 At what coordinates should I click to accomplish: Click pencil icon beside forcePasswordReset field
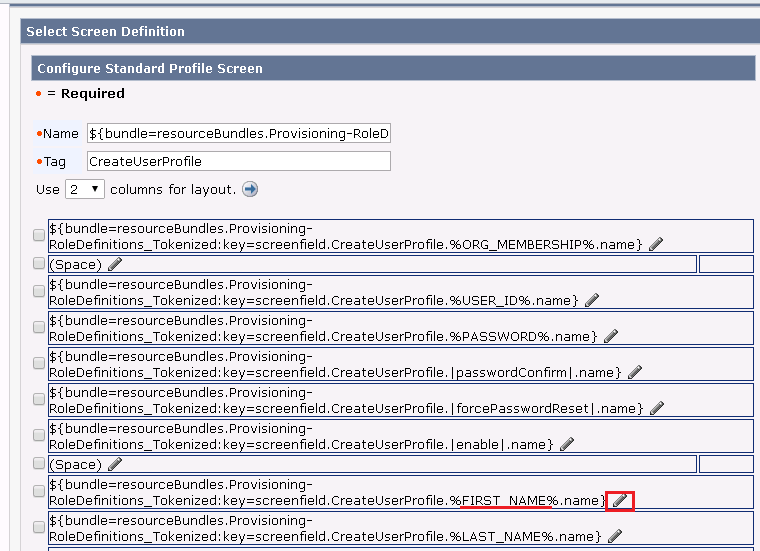(656, 408)
